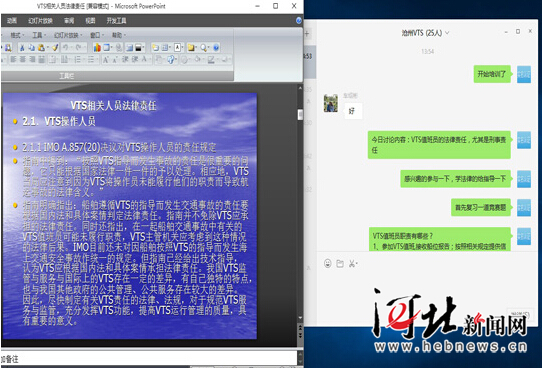Click the Next Slide double-arrow button
Screen dimensions: 542x368
click(x=300, y=335)
